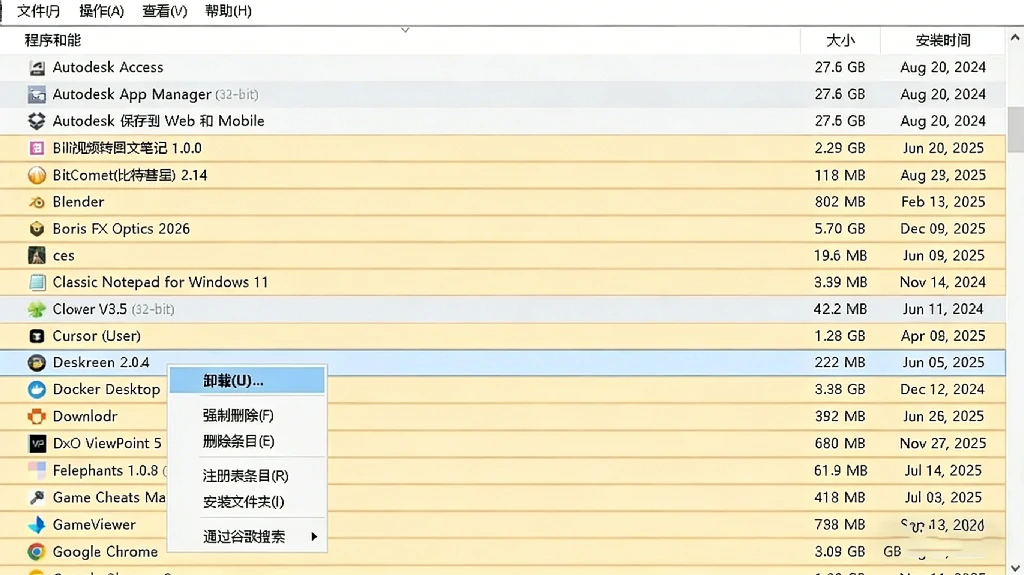Viewport: 1024px width, 575px height.
Task: Click the Dec 12, 2024 install date
Action: (x=942, y=389)
